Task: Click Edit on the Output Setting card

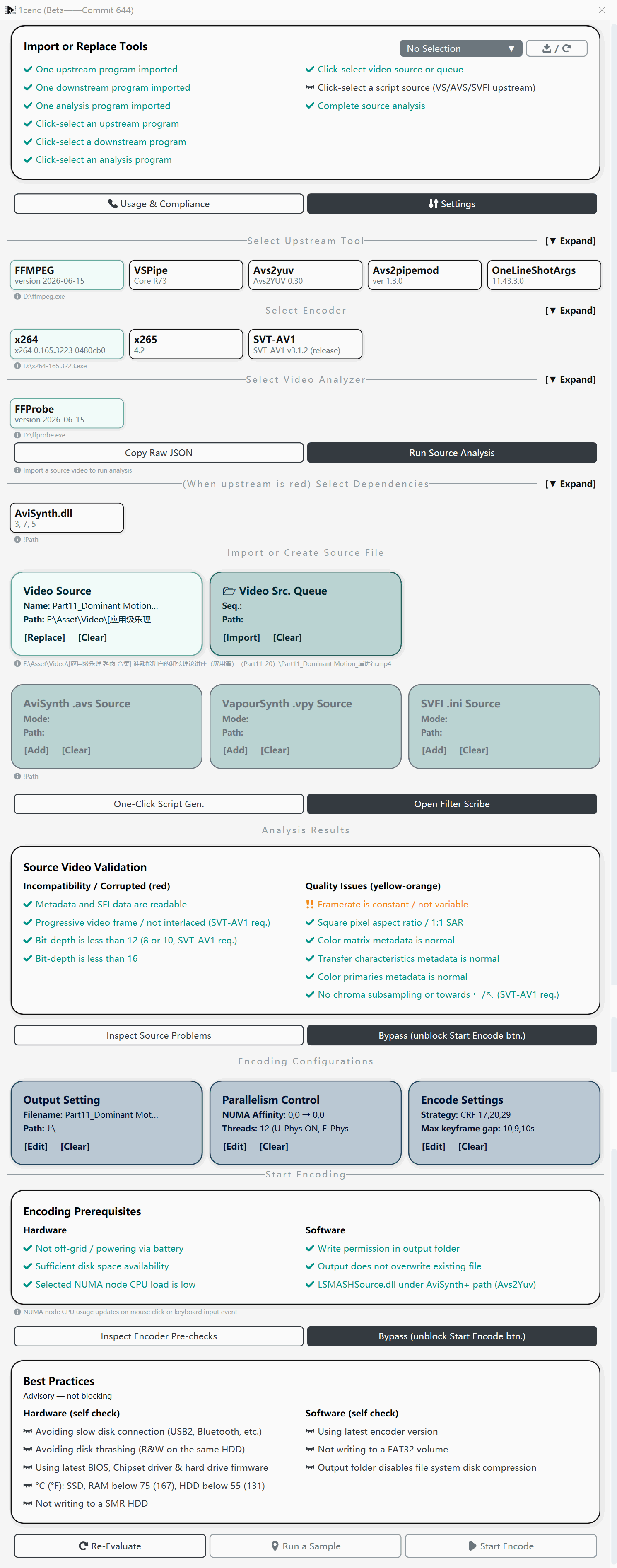Action: click(x=36, y=1147)
